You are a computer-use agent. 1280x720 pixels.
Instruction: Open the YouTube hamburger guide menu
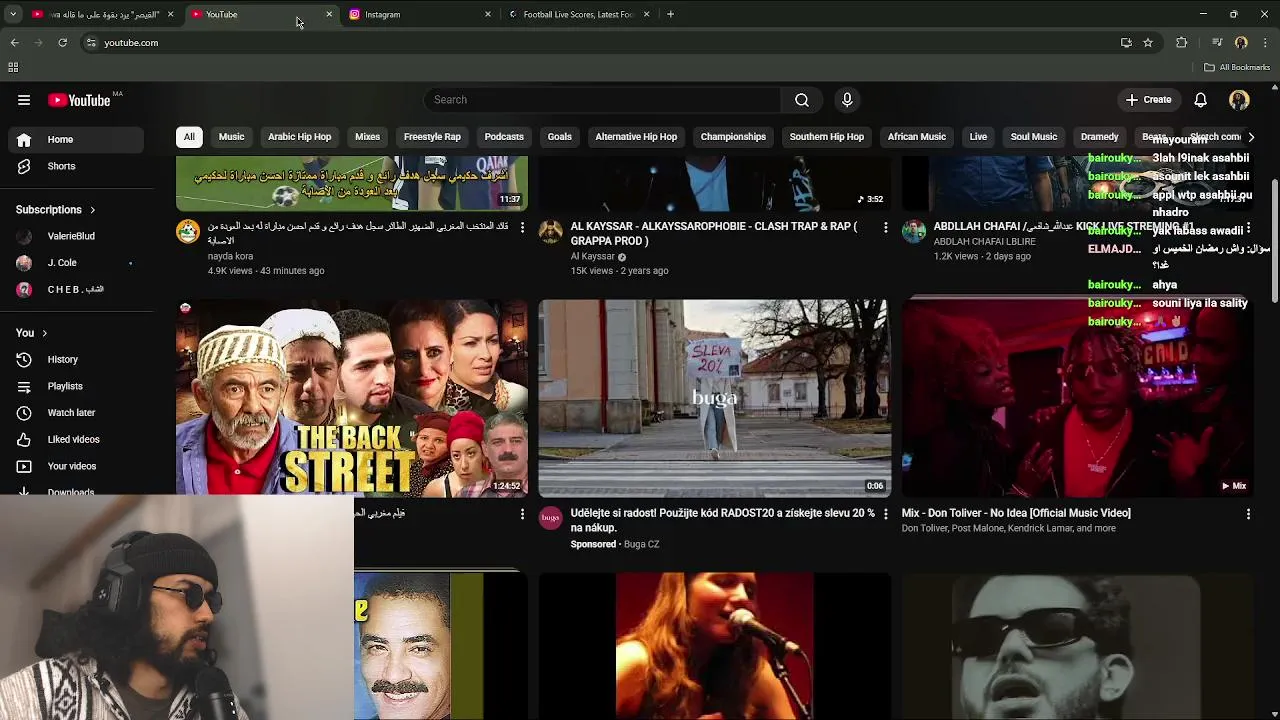tap(24, 100)
